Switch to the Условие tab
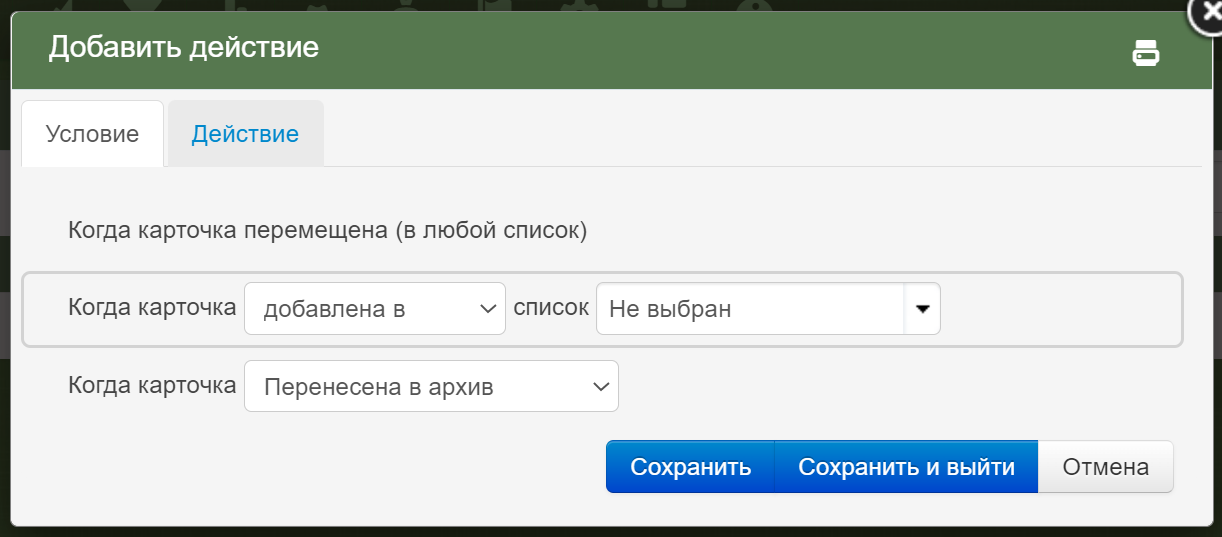1222x537 pixels. (x=92, y=134)
